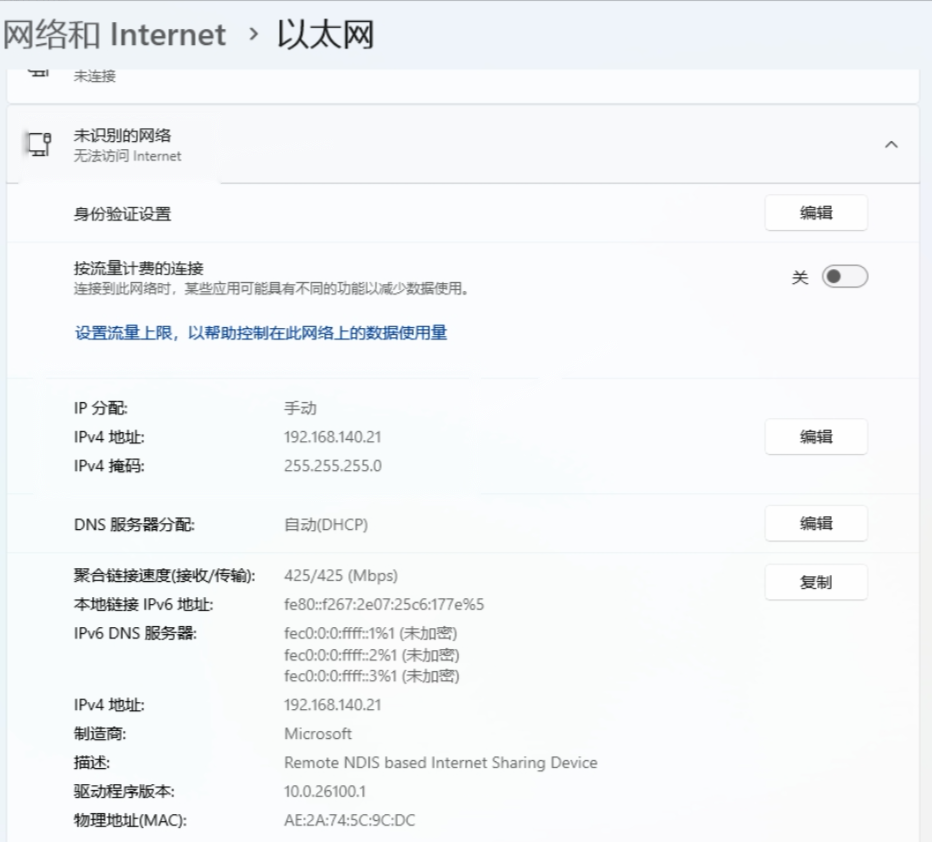Click the 按流量计费的连接 label
This screenshot has width=932, height=842.
pos(138,269)
